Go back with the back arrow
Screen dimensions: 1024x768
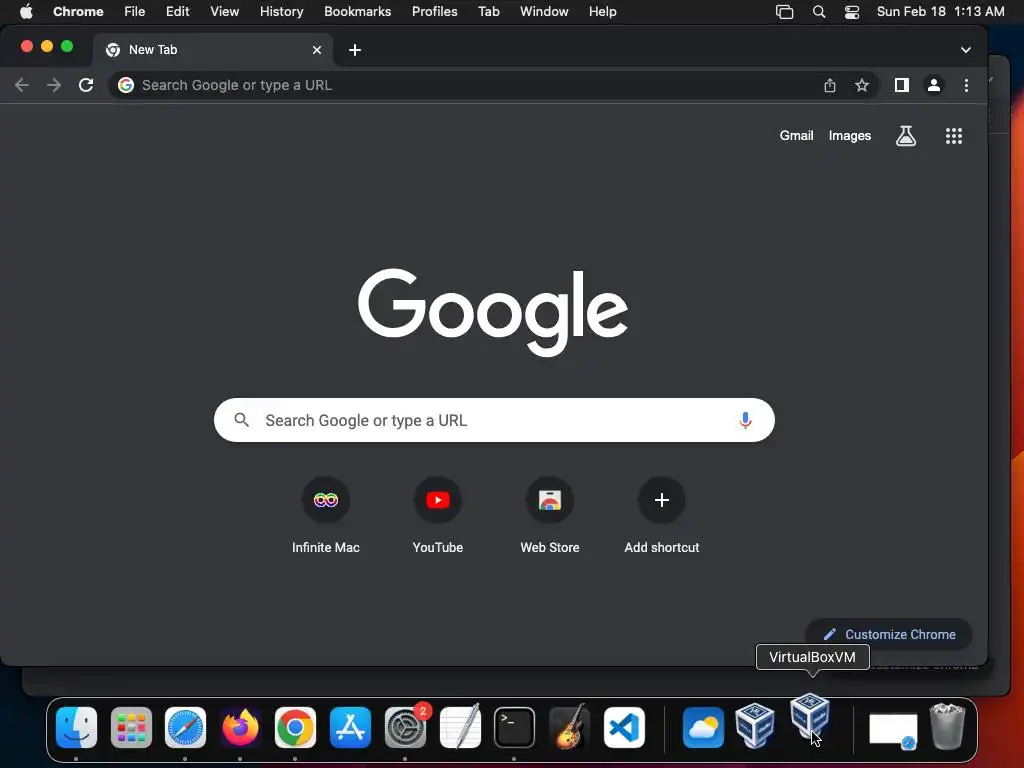click(22, 85)
